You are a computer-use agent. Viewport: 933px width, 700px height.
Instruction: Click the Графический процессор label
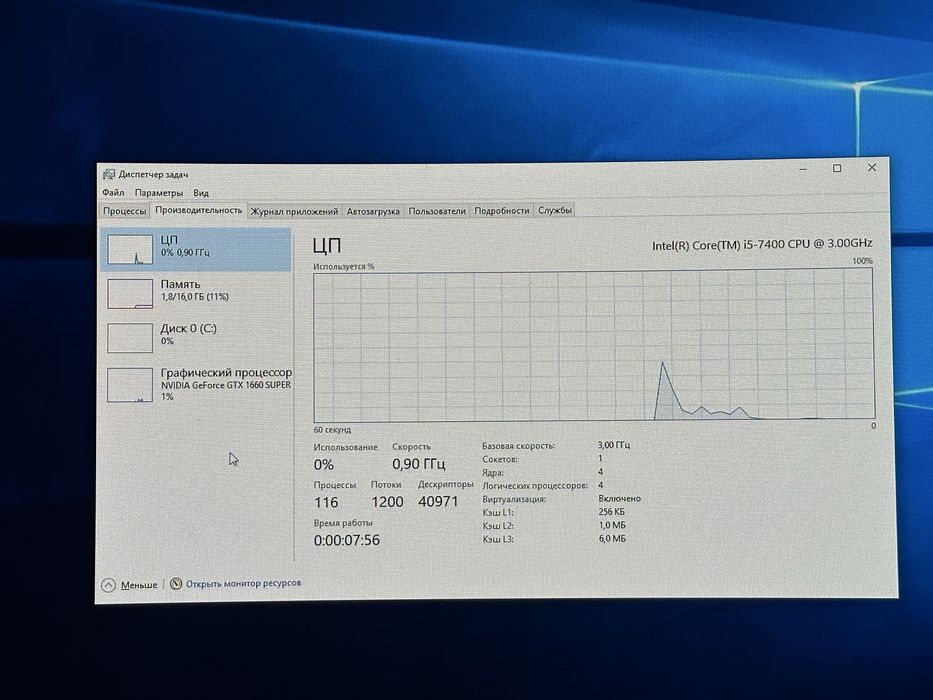coord(226,373)
